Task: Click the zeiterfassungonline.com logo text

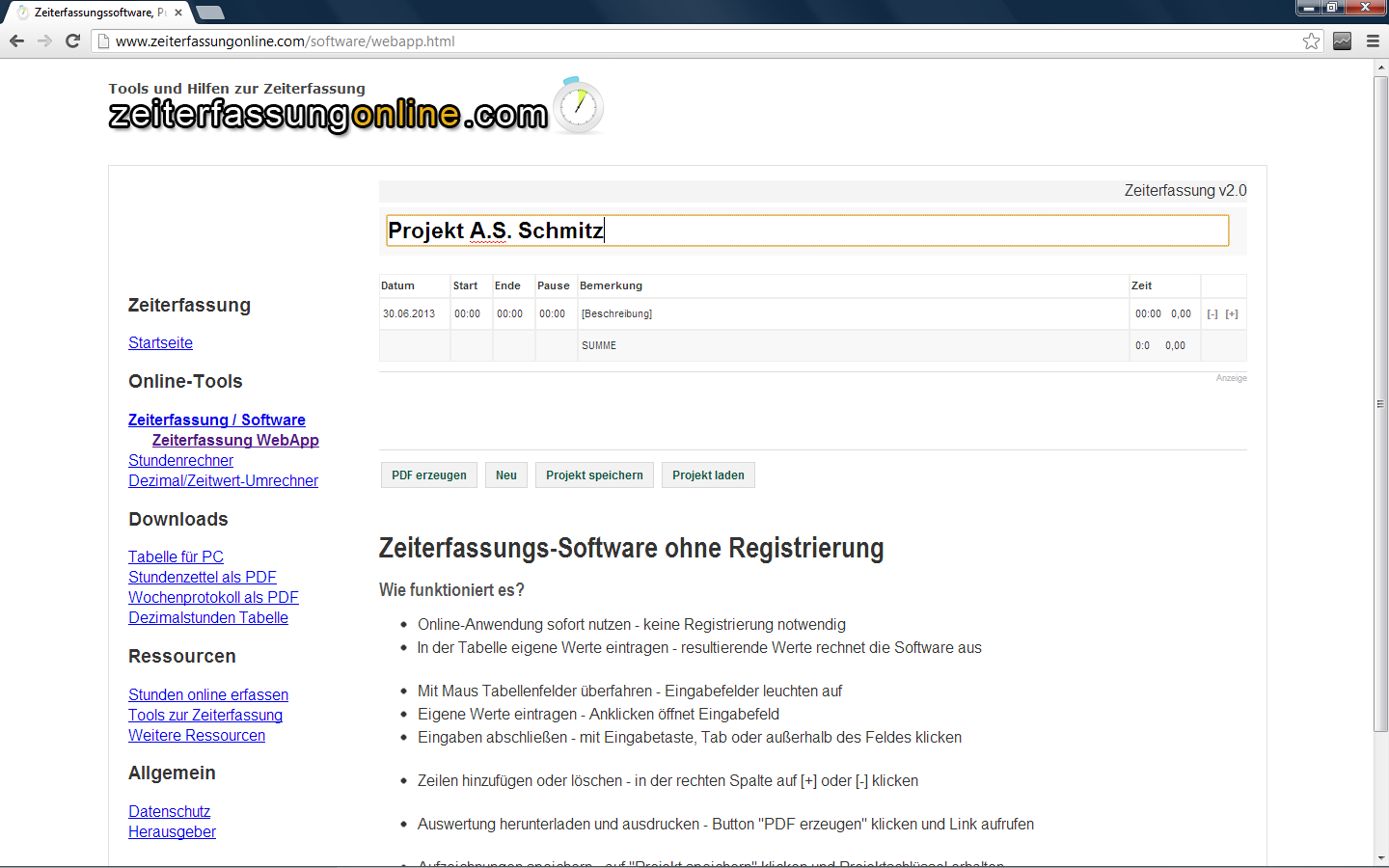Action: coord(328,115)
